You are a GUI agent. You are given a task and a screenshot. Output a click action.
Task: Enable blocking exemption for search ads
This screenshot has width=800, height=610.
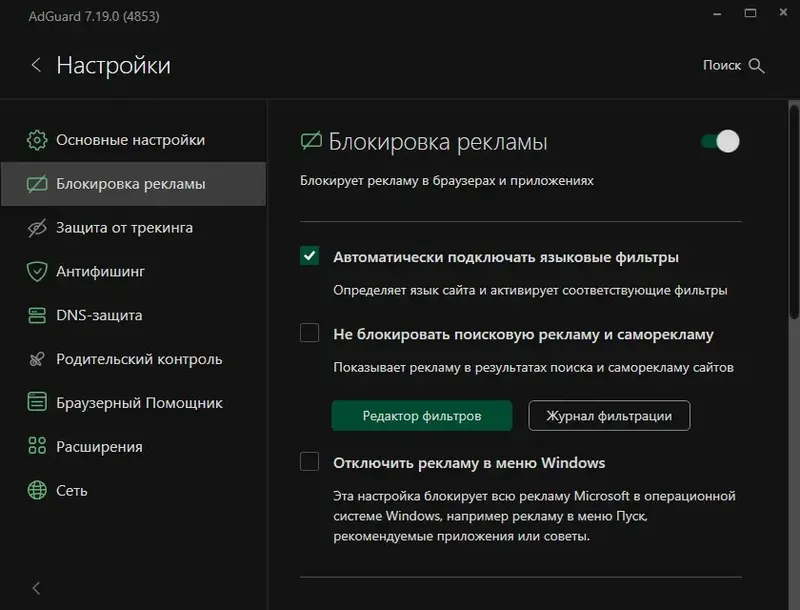click(310, 334)
